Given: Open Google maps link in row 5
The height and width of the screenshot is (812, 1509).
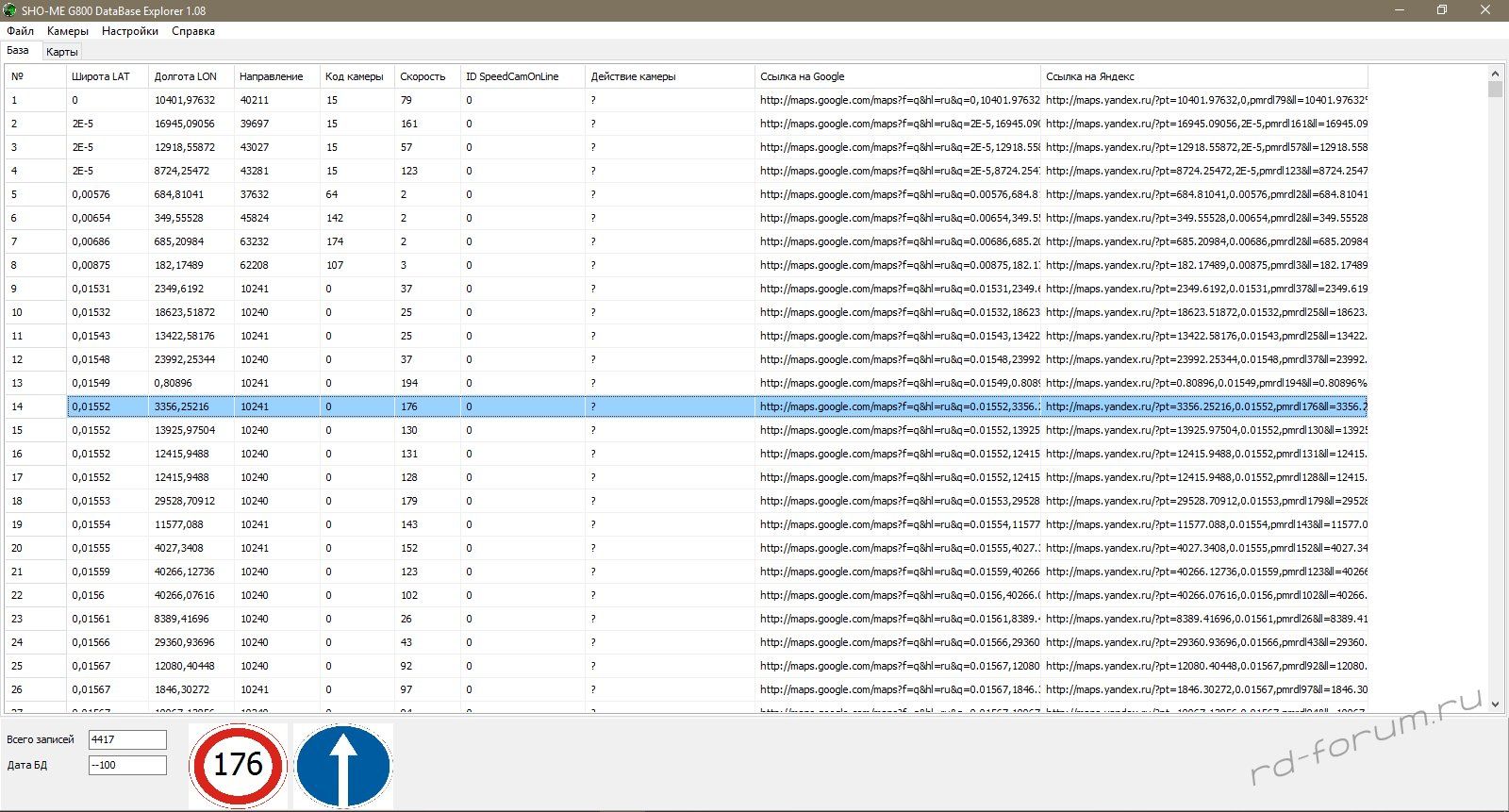Looking at the screenshot, I should (x=899, y=194).
